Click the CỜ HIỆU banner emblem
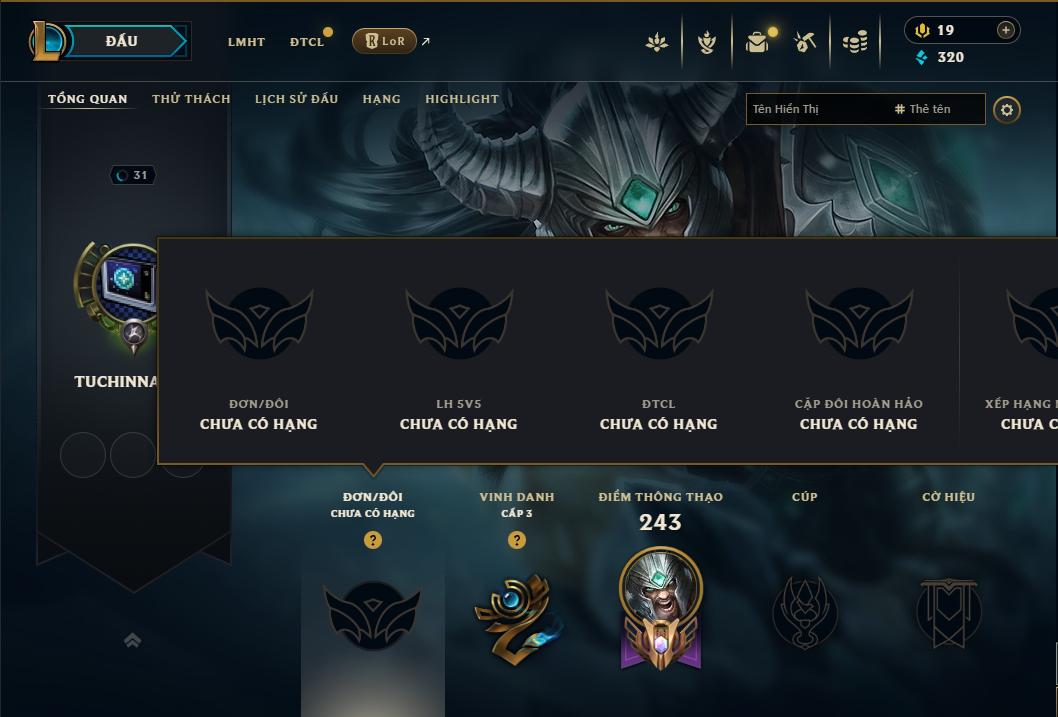Image resolution: width=1058 pixels, height=717 pixels. (x=948, y=612)
